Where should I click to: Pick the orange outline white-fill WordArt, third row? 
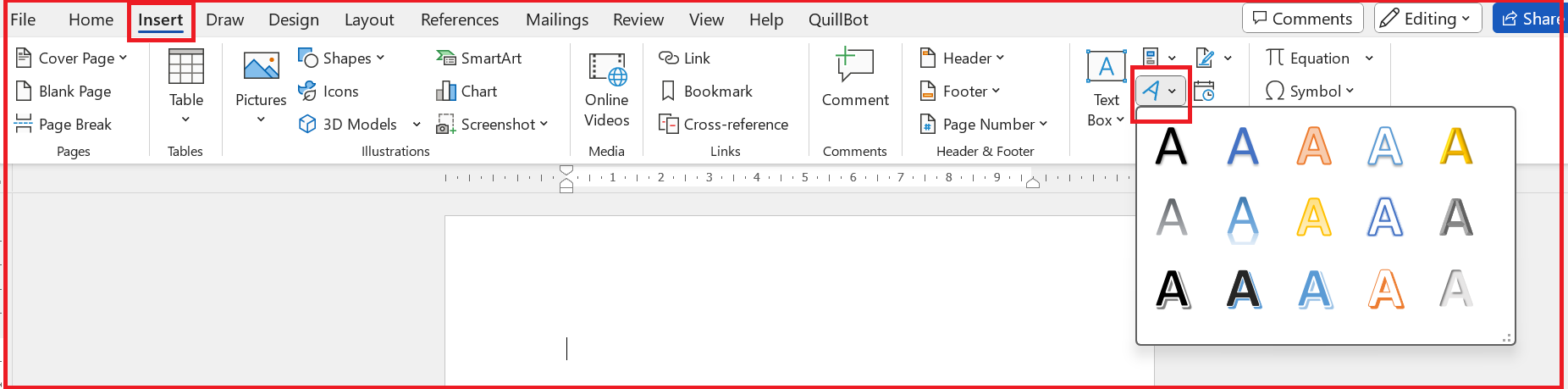pos(1386,289)
